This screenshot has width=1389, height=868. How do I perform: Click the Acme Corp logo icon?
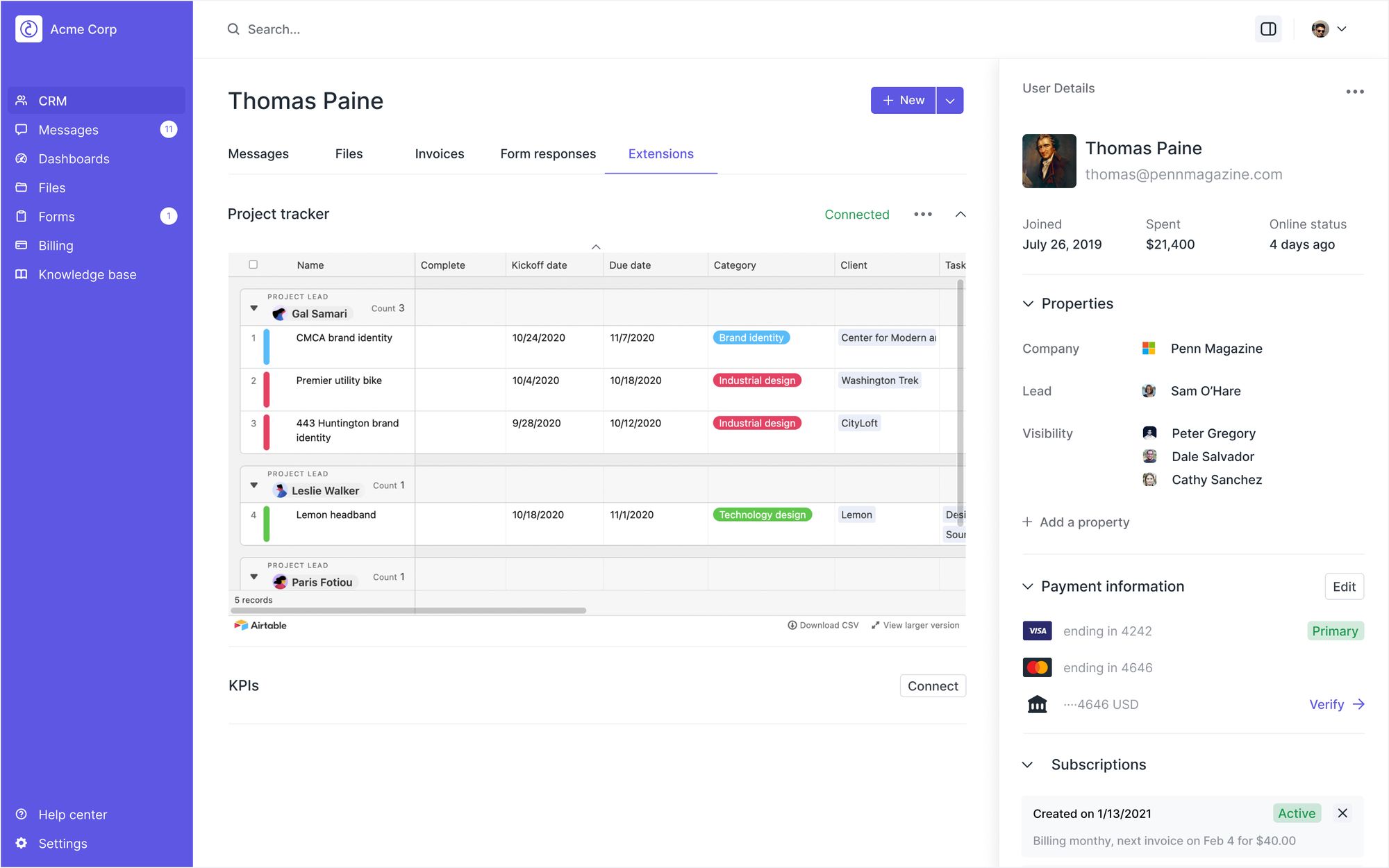[29, 29]
